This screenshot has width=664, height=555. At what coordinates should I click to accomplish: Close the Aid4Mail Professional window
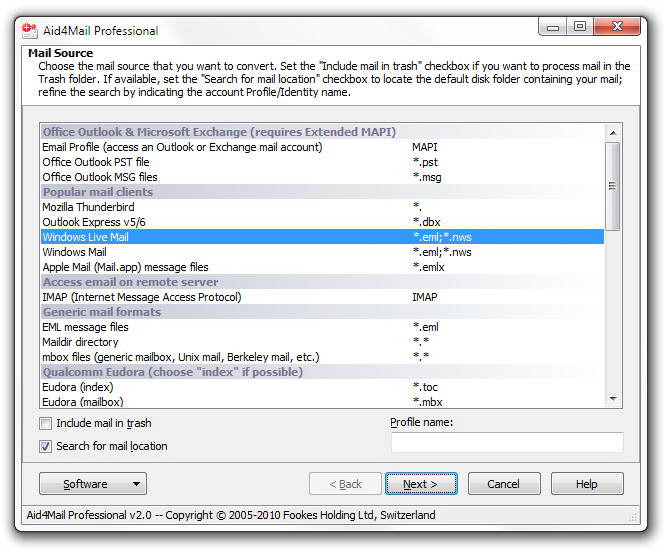coord(619,27)
